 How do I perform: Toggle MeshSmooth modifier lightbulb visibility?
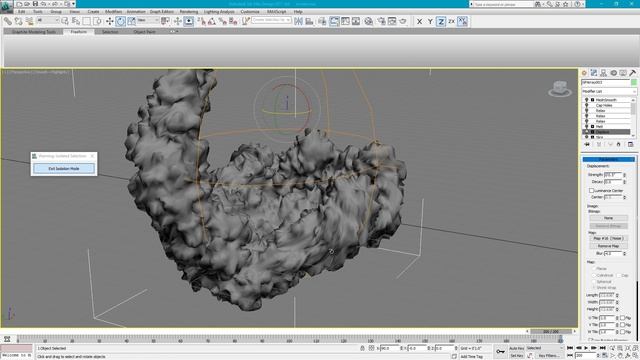[x=587, y=100]
